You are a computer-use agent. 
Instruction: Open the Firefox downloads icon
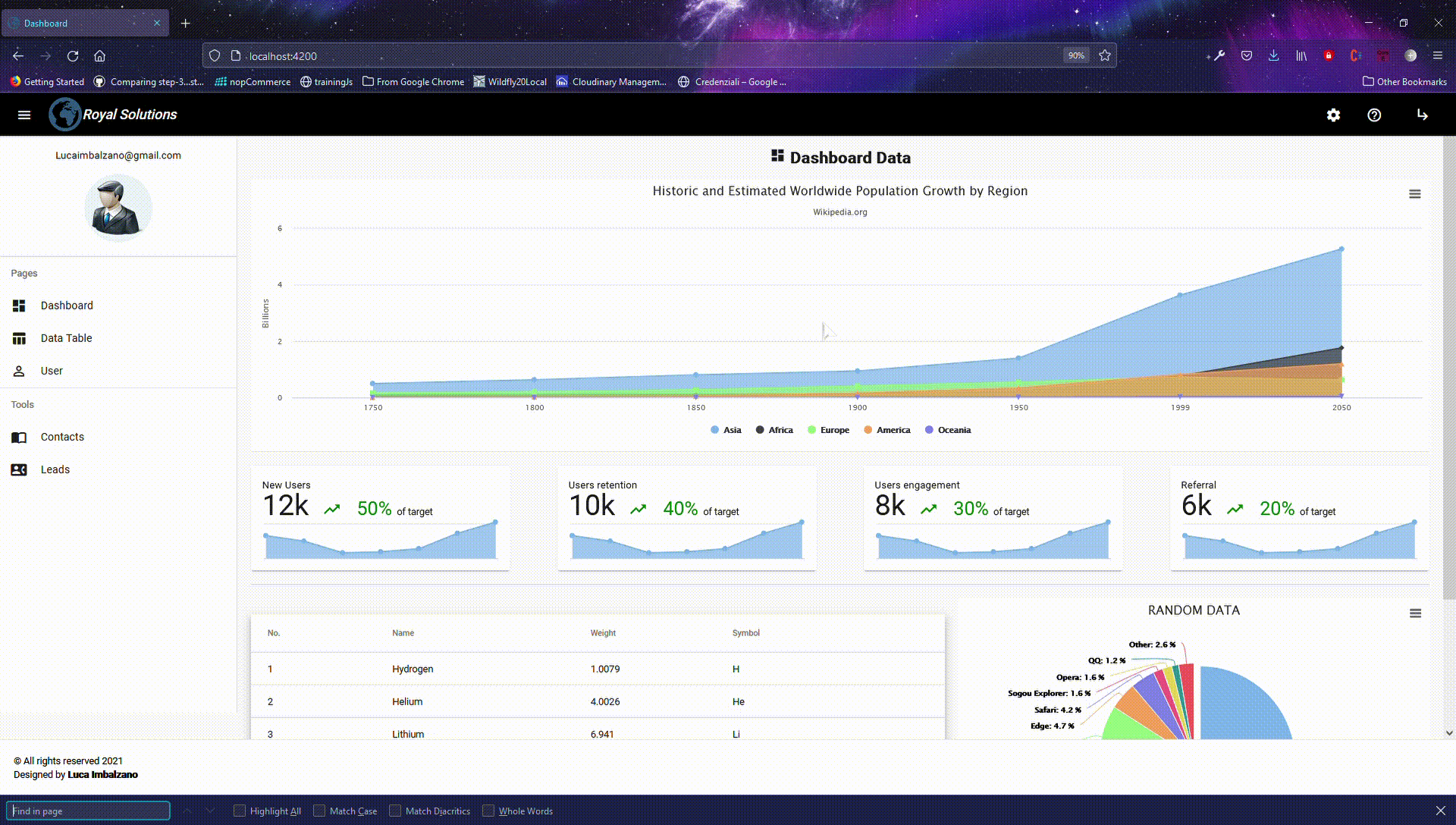(1274, 55)
